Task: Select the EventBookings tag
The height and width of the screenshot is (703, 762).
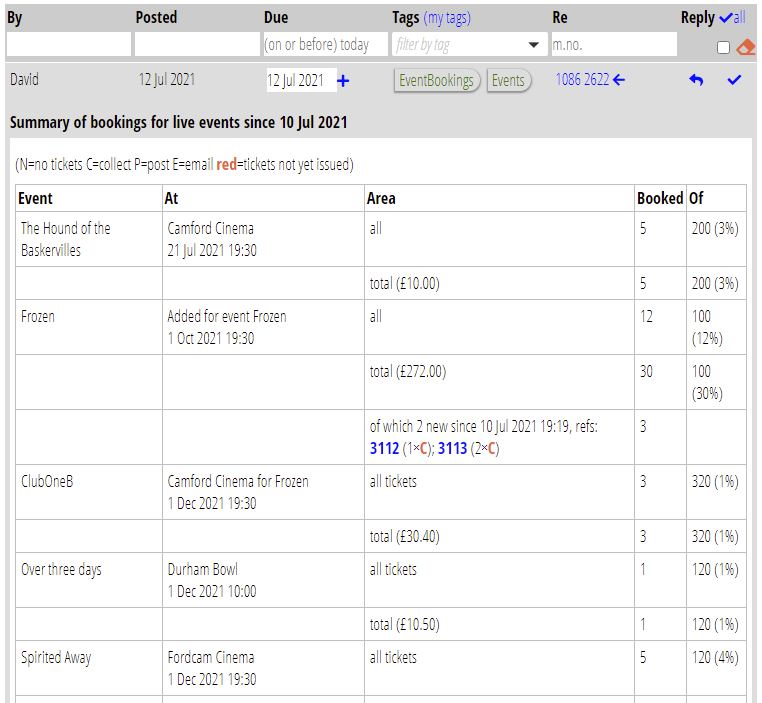Action: click(436, 80)
